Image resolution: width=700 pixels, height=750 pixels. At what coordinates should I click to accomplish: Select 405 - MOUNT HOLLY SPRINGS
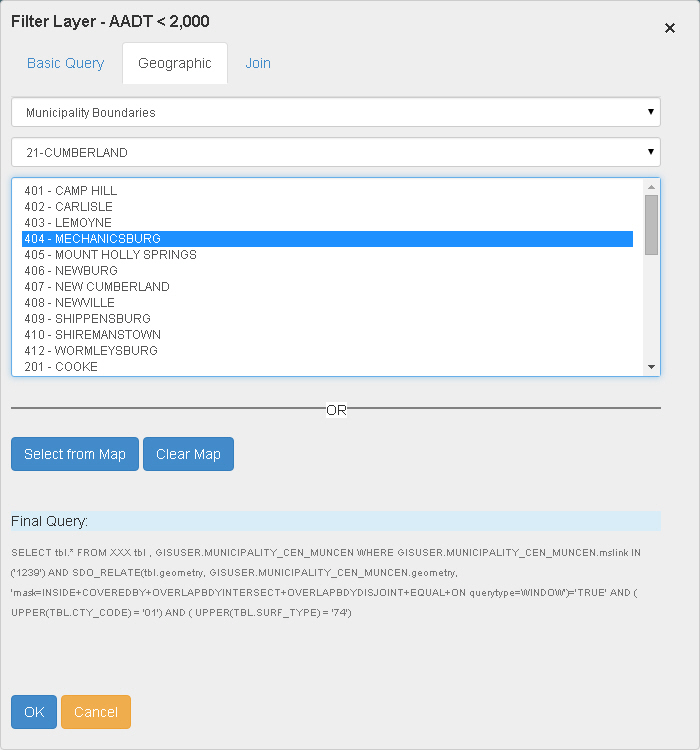pyautogui.click(x=111, y=255)
